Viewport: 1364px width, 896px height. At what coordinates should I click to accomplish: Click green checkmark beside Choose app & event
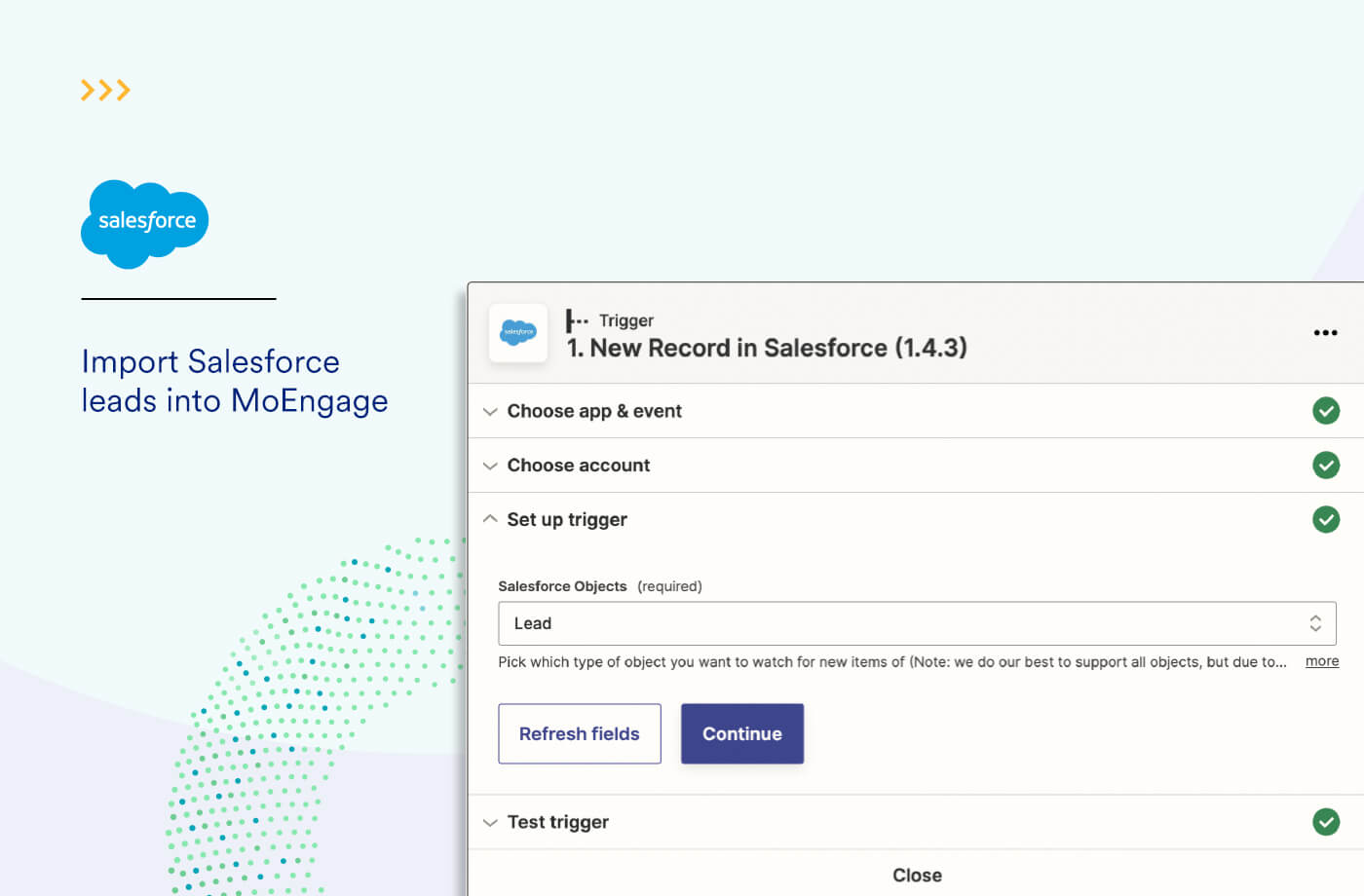(x=1325, y=411)
